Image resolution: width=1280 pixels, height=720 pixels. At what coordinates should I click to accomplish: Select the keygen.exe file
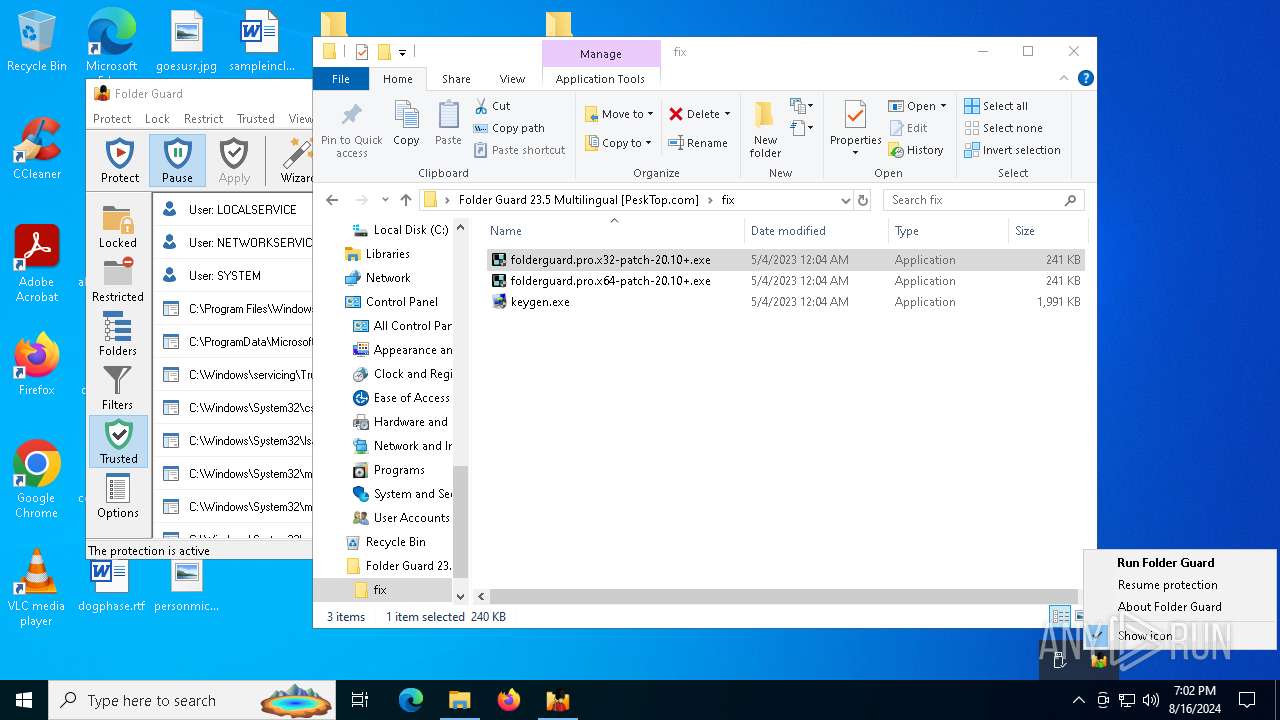click(785, 302)
